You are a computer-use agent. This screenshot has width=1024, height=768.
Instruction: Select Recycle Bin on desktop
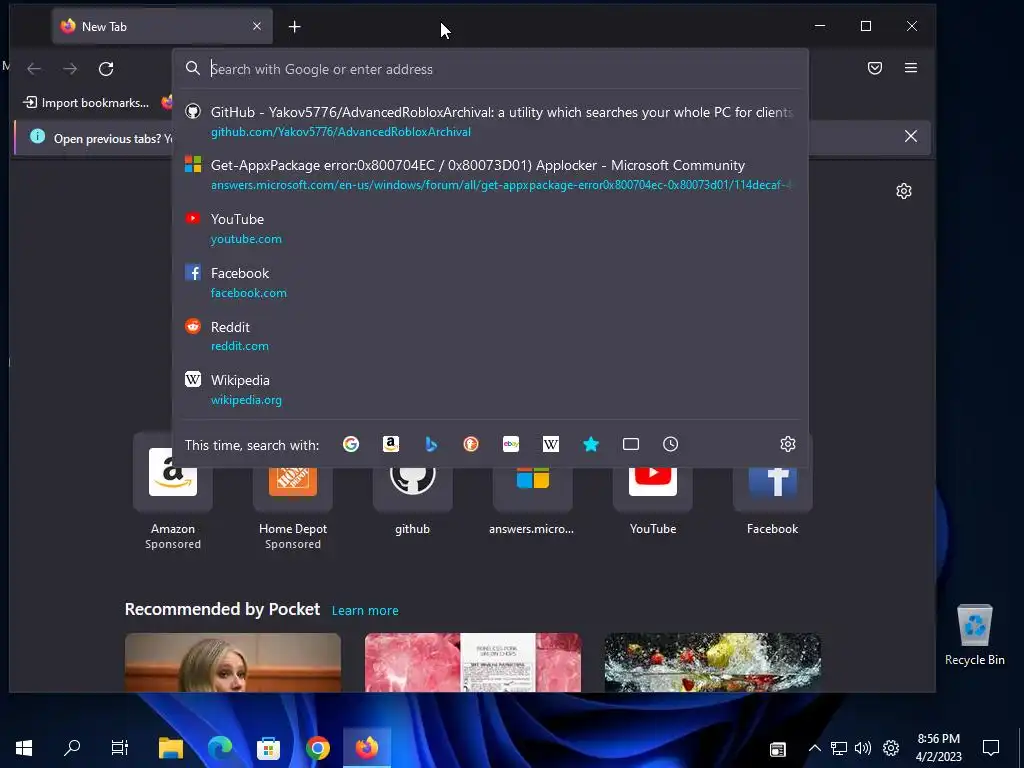click(974, 635)
